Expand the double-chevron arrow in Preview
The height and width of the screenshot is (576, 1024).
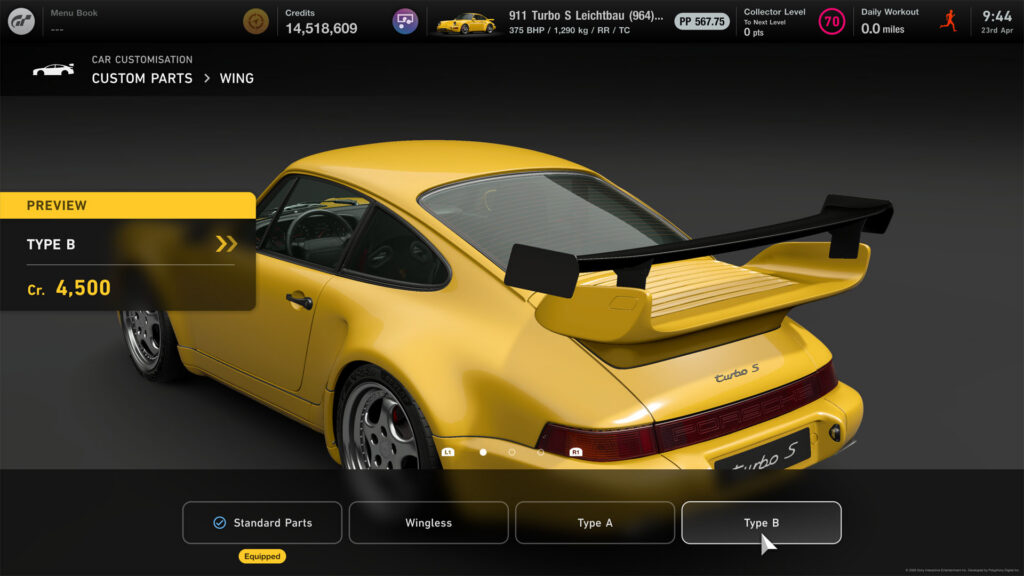coord(226,244)
